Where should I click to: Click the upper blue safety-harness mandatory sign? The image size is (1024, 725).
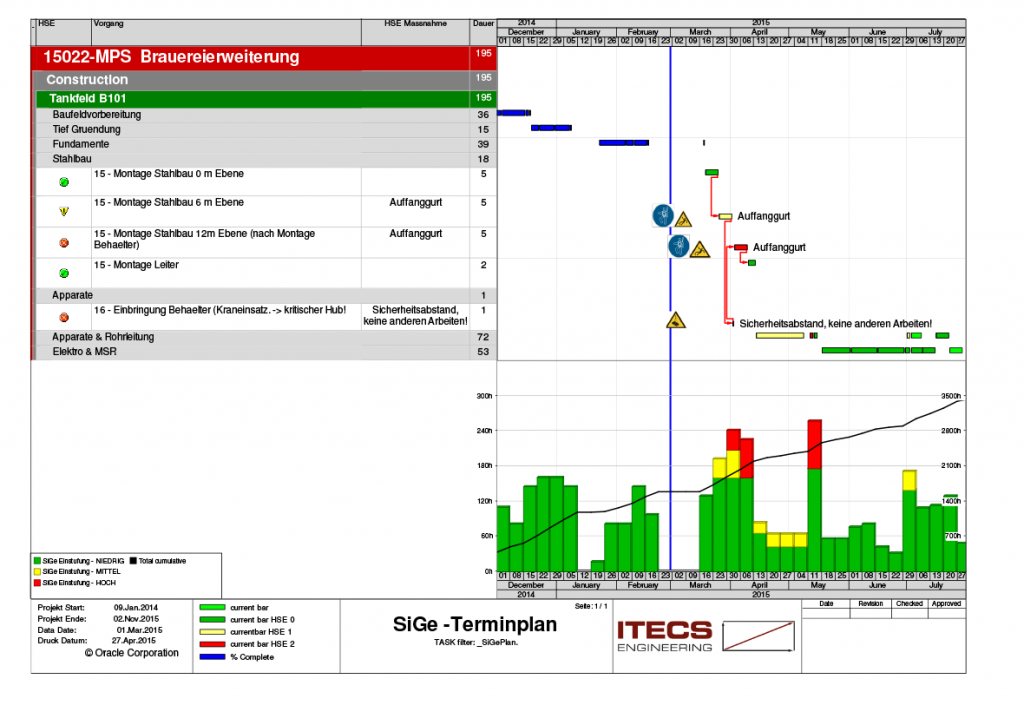point(663,215)
